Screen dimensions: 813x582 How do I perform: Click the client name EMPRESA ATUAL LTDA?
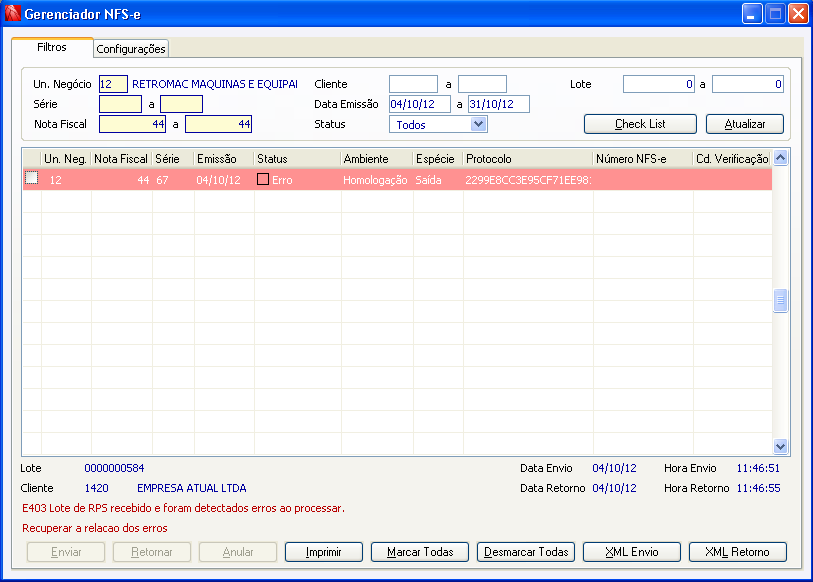[x=191, y=488]
